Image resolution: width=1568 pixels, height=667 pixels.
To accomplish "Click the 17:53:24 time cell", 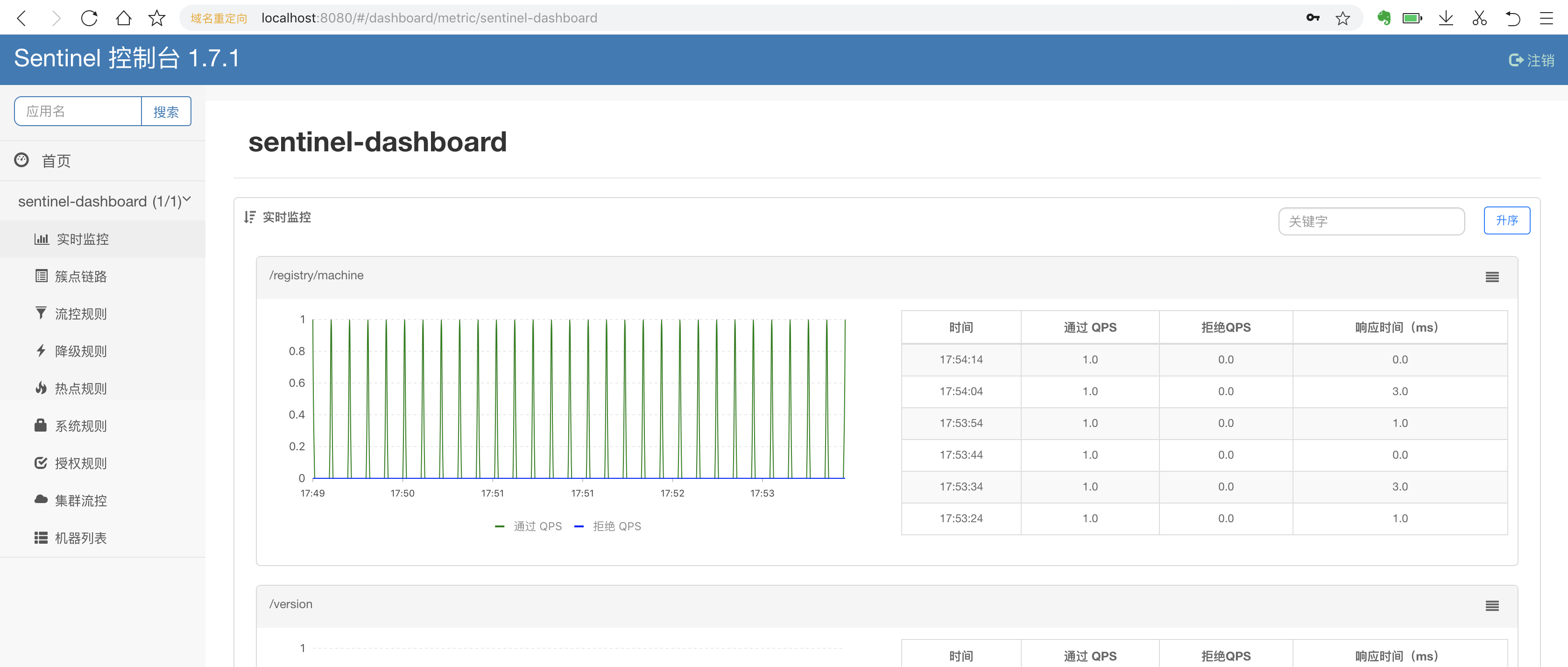I will point(961,518).
